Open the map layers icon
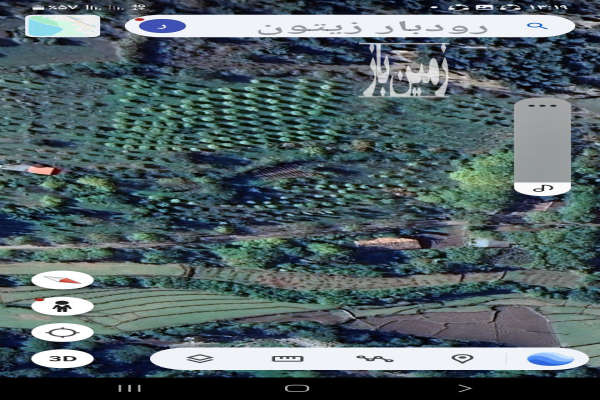600x400 pixels. coord(201,358)
